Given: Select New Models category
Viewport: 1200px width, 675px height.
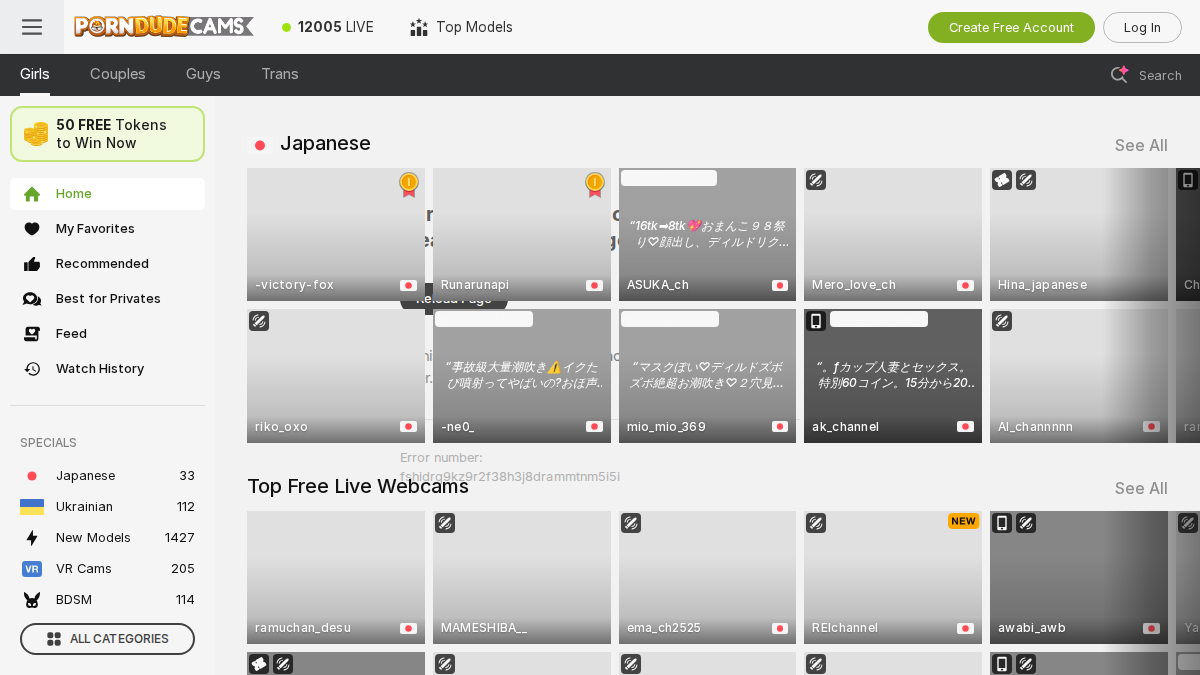Looking at the screenshot, I should point(107,538).
